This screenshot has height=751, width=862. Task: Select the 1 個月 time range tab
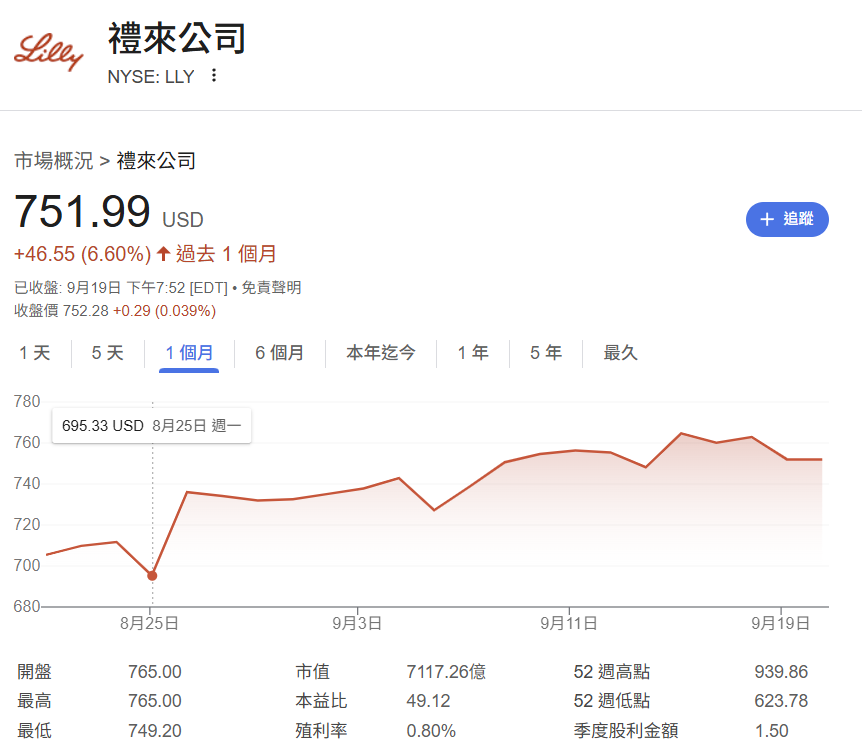189,353
